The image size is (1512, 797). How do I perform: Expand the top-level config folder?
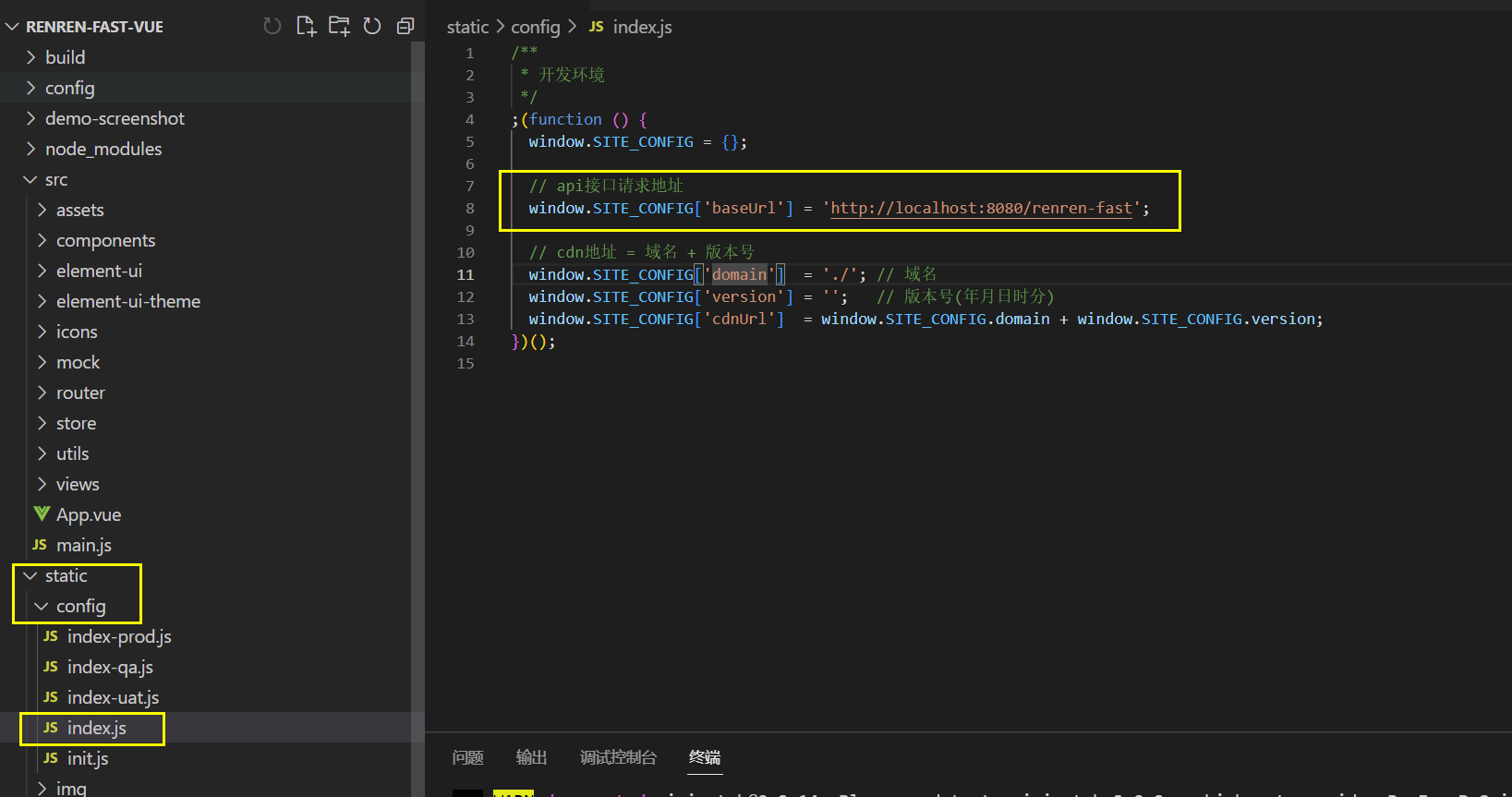pos(30,88)
